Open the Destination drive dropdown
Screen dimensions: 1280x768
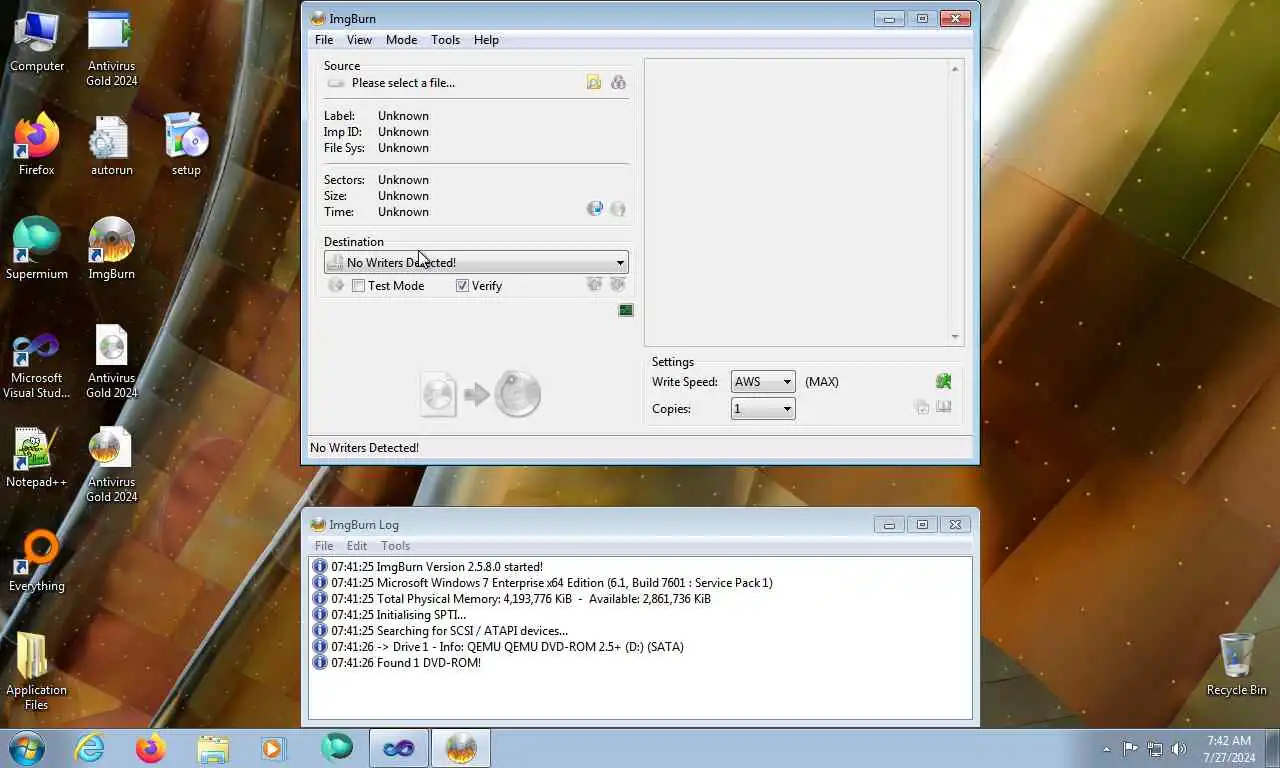(476, 262)
